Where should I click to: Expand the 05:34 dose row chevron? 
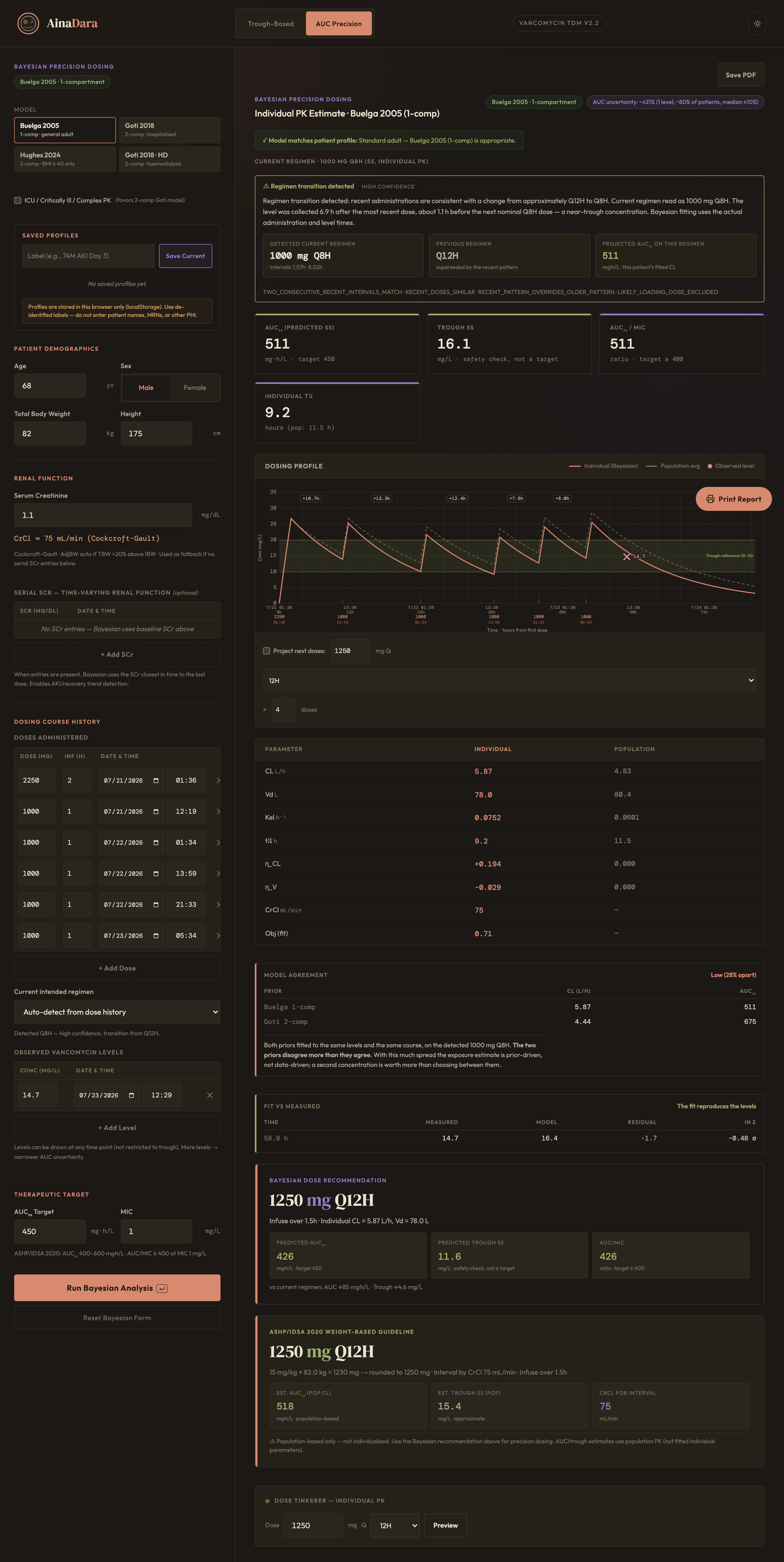click(x=218, y=936)
